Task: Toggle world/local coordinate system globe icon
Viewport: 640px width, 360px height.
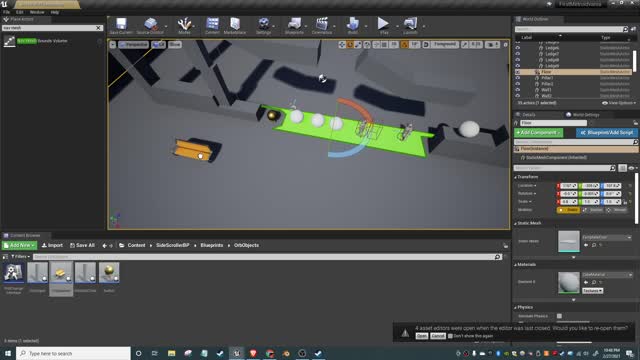Action: 367,44
